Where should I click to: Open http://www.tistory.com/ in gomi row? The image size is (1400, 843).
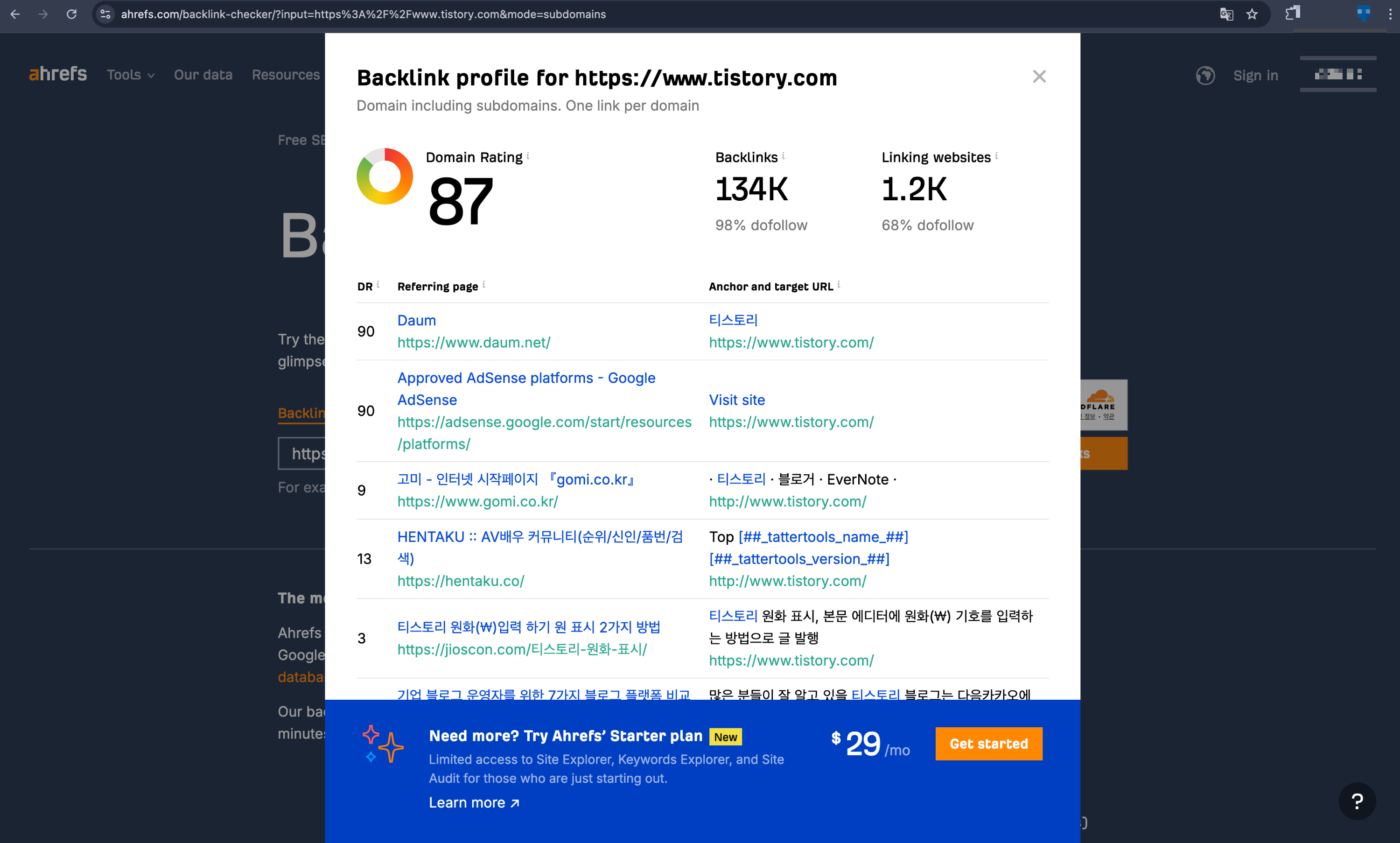click(787, 502)
